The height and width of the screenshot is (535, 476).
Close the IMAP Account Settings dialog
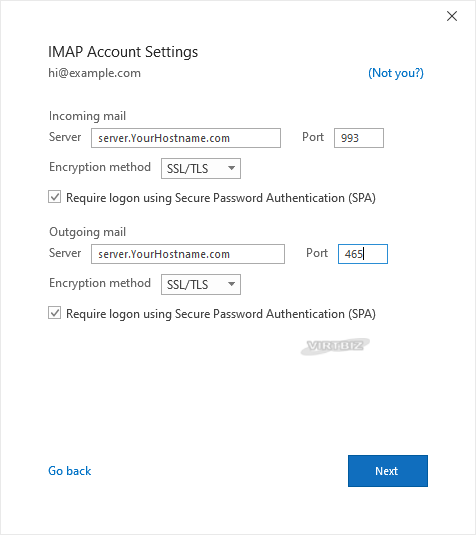(x=452, y=16)
